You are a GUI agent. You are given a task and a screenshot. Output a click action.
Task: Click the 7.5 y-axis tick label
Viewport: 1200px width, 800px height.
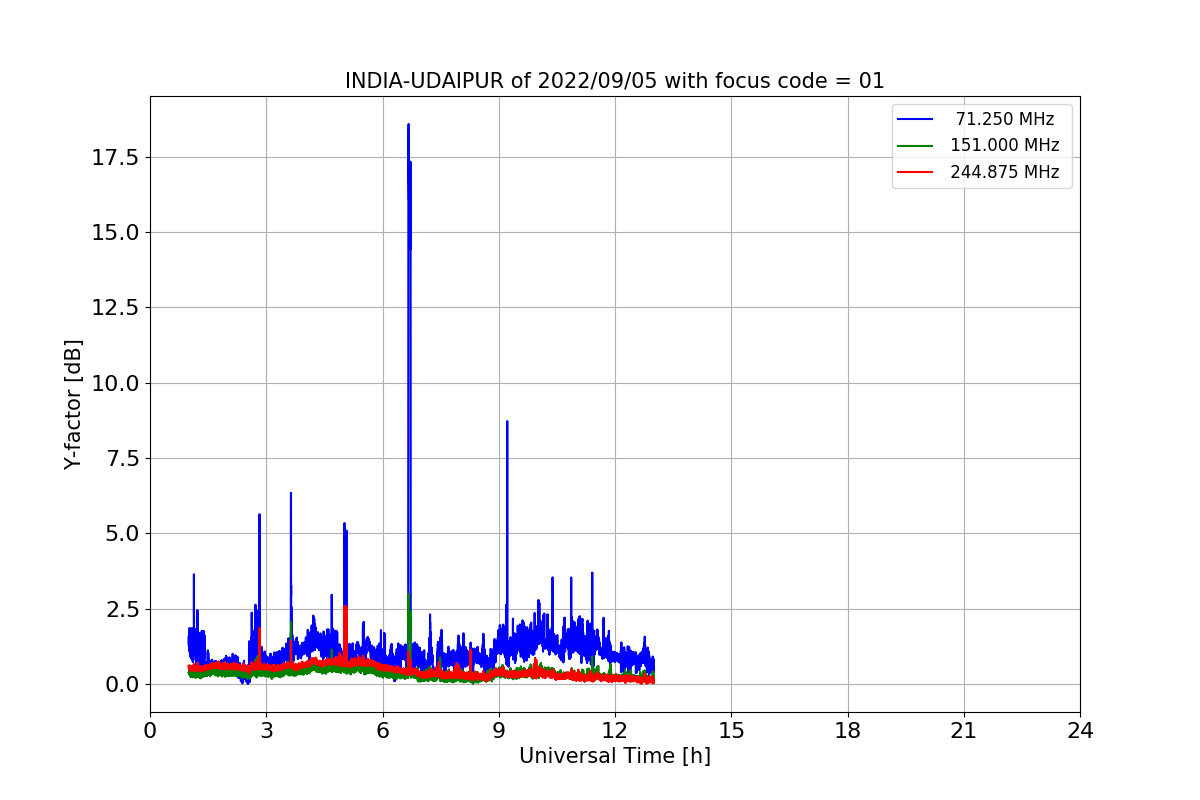pyautogui.click(x=122, y=458)
